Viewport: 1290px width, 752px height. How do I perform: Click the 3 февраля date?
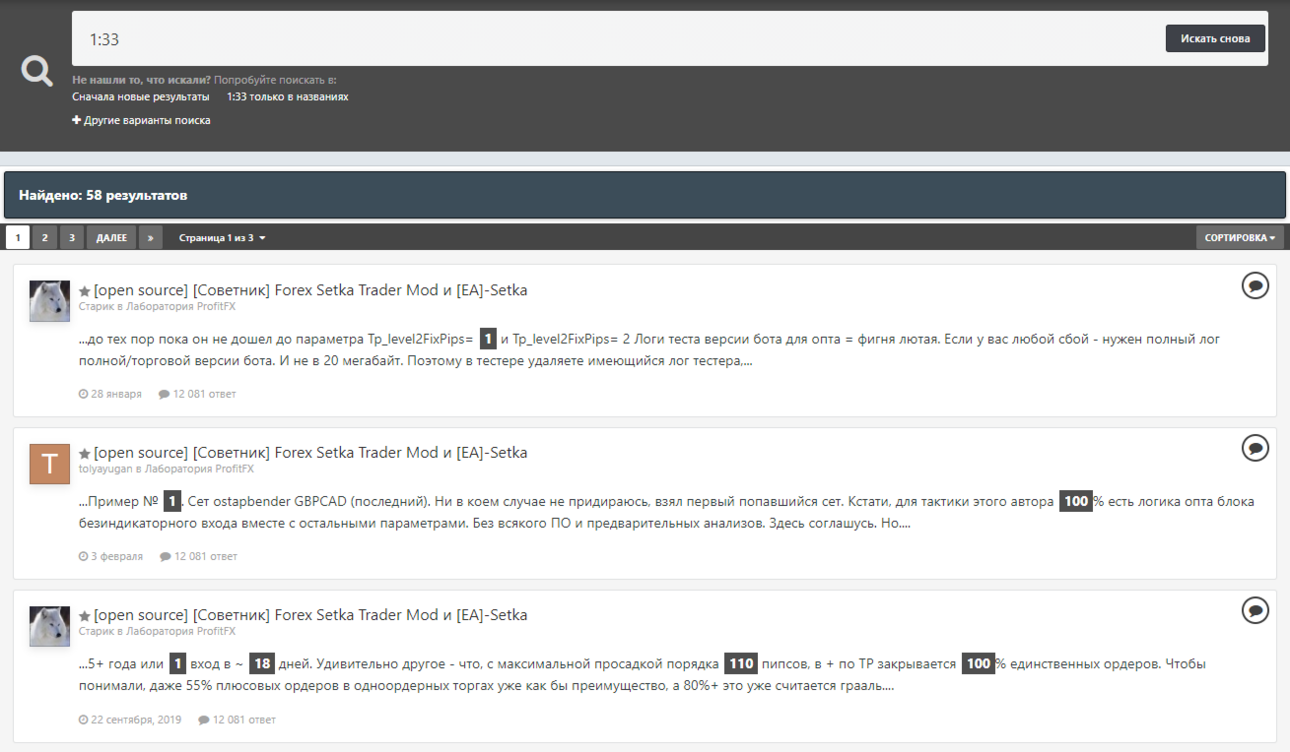(117, 557)
